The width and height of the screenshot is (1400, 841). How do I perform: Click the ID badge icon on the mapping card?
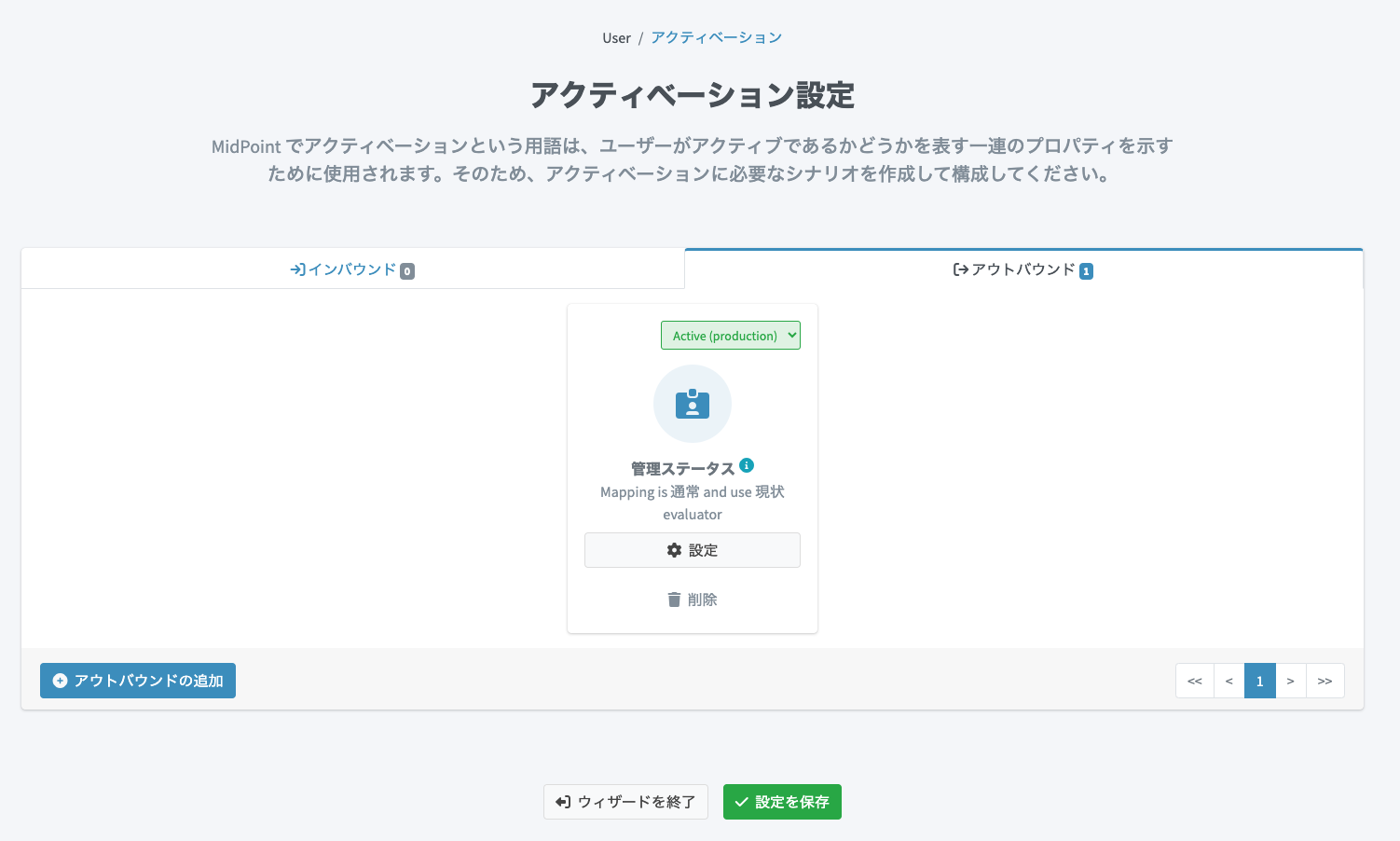point(693,404)
